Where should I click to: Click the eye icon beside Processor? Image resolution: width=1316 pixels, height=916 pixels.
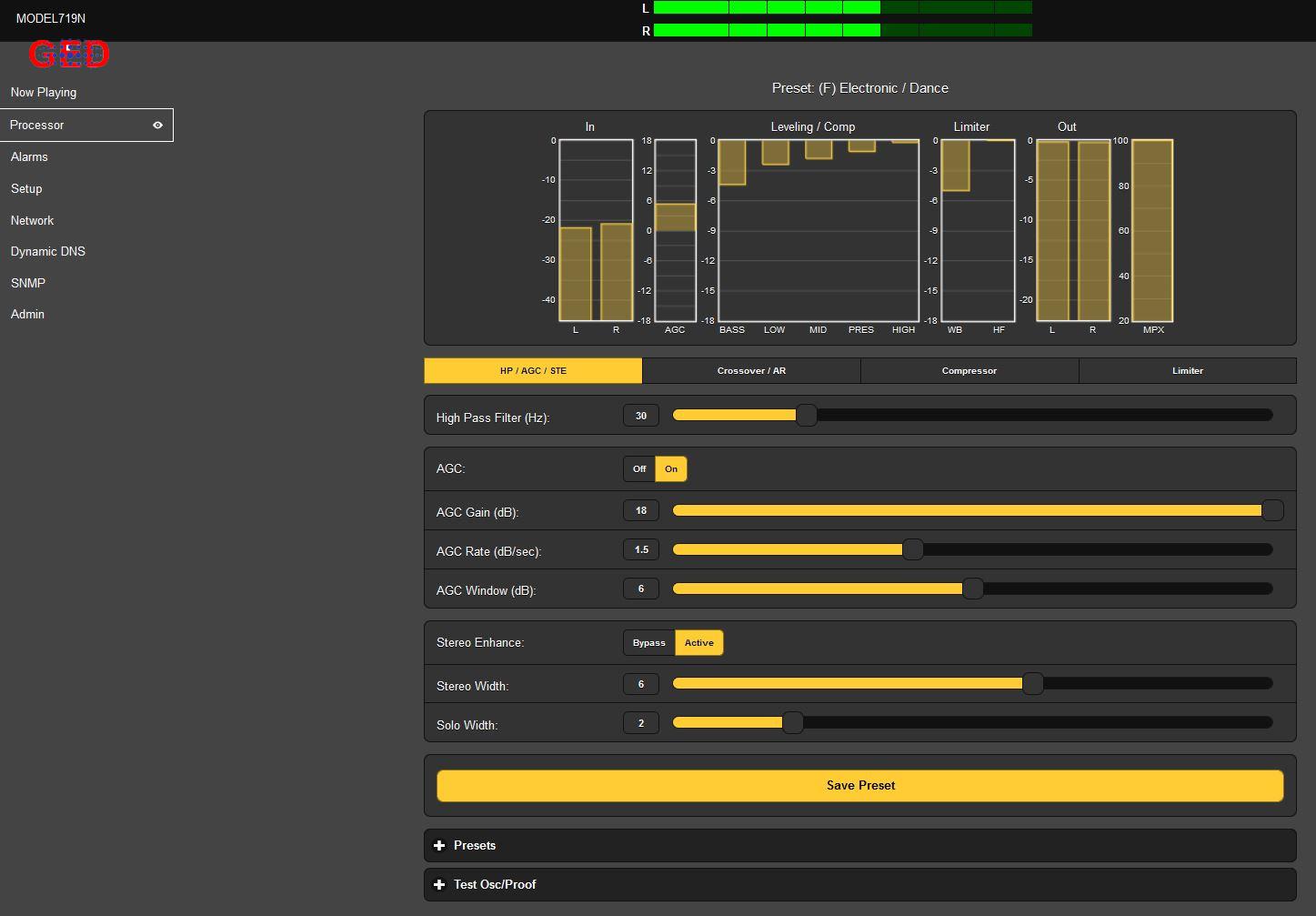click(x=157, y=126)
